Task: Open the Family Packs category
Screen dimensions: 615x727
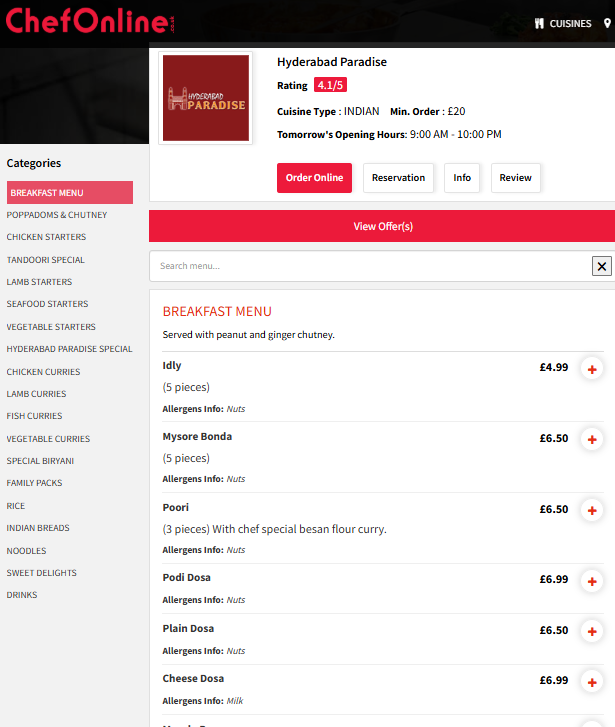Action: [x=34, y=483]
